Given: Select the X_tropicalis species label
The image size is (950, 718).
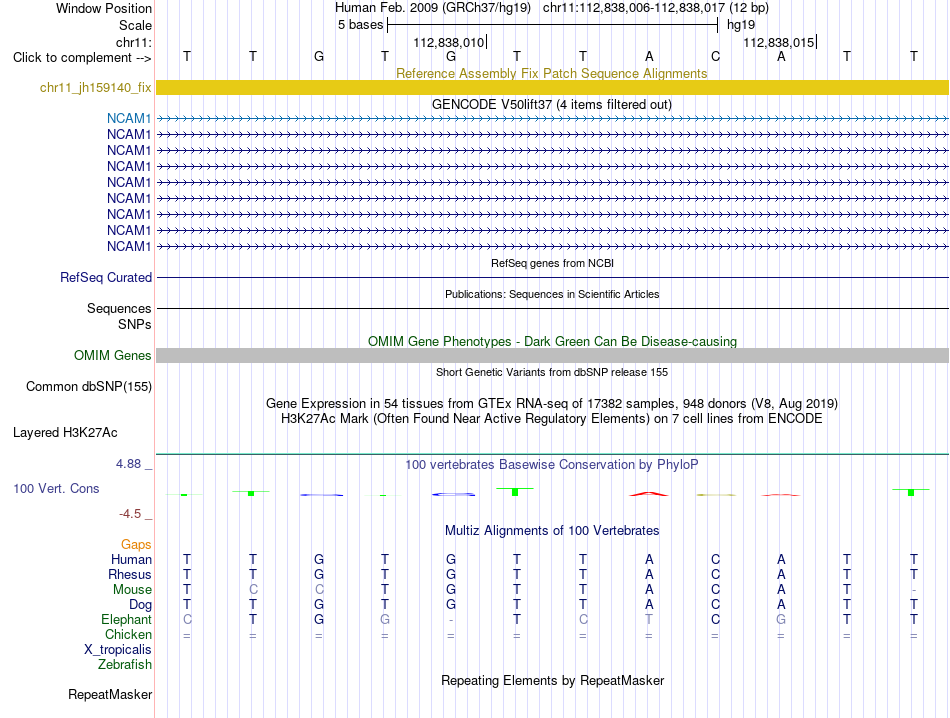Looking at the screenshot, I should [118, 650].
